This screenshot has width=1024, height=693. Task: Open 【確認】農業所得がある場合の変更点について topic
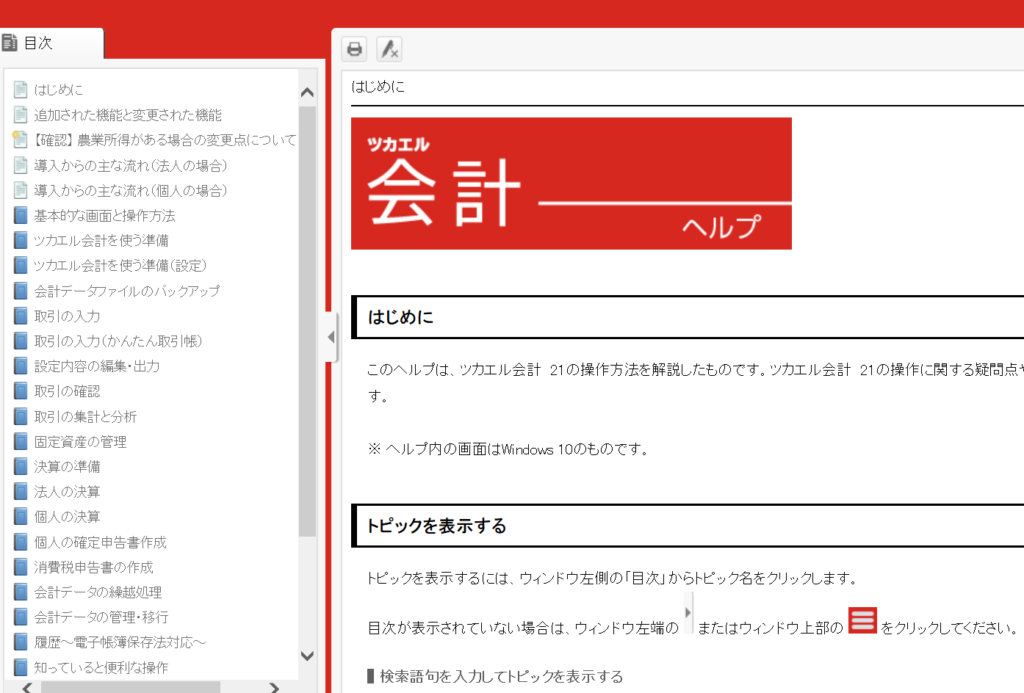click(164, 140)
